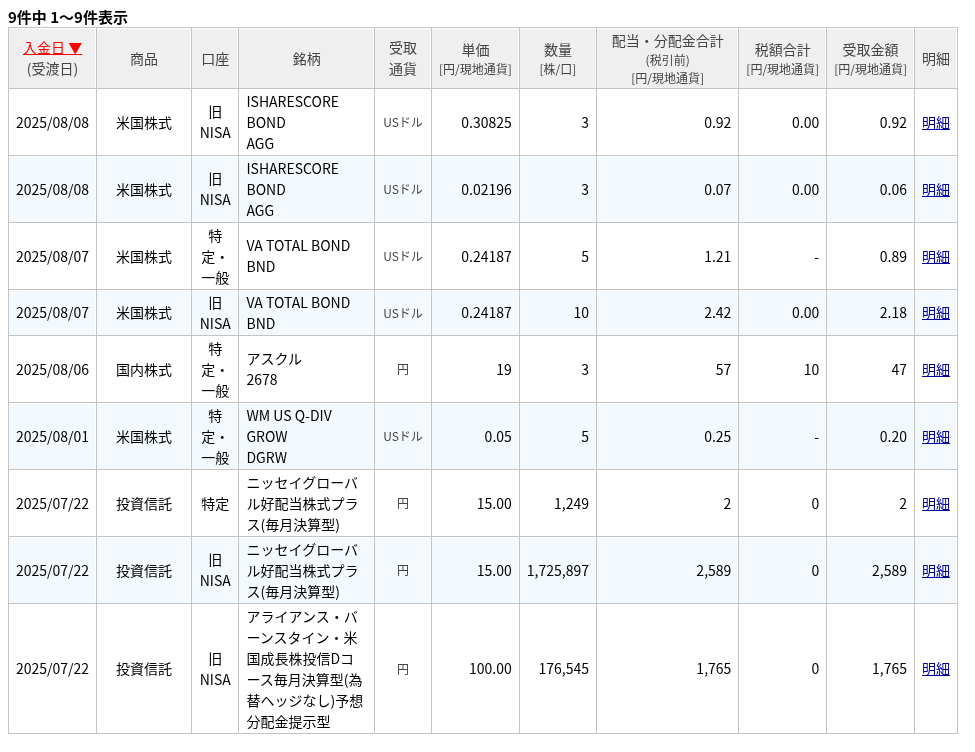Click the 商品 column header
The width and height of the screenshot is (975, 752).
(x=144, y=59)
